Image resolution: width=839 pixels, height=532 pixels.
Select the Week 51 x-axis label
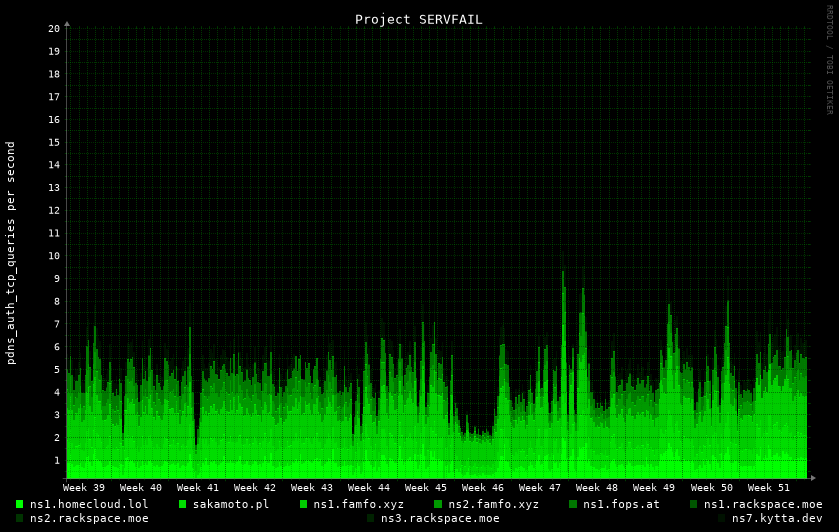[768, 488]
